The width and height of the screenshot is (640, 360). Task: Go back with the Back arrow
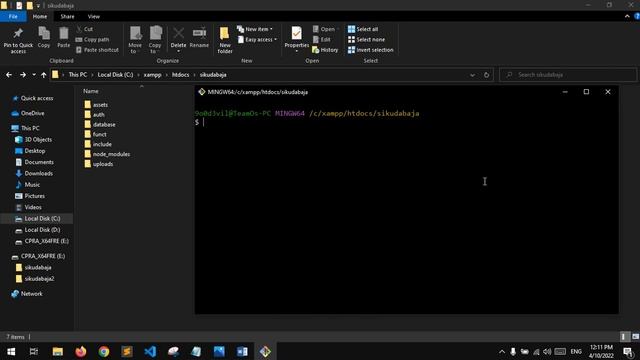[9, 75]
